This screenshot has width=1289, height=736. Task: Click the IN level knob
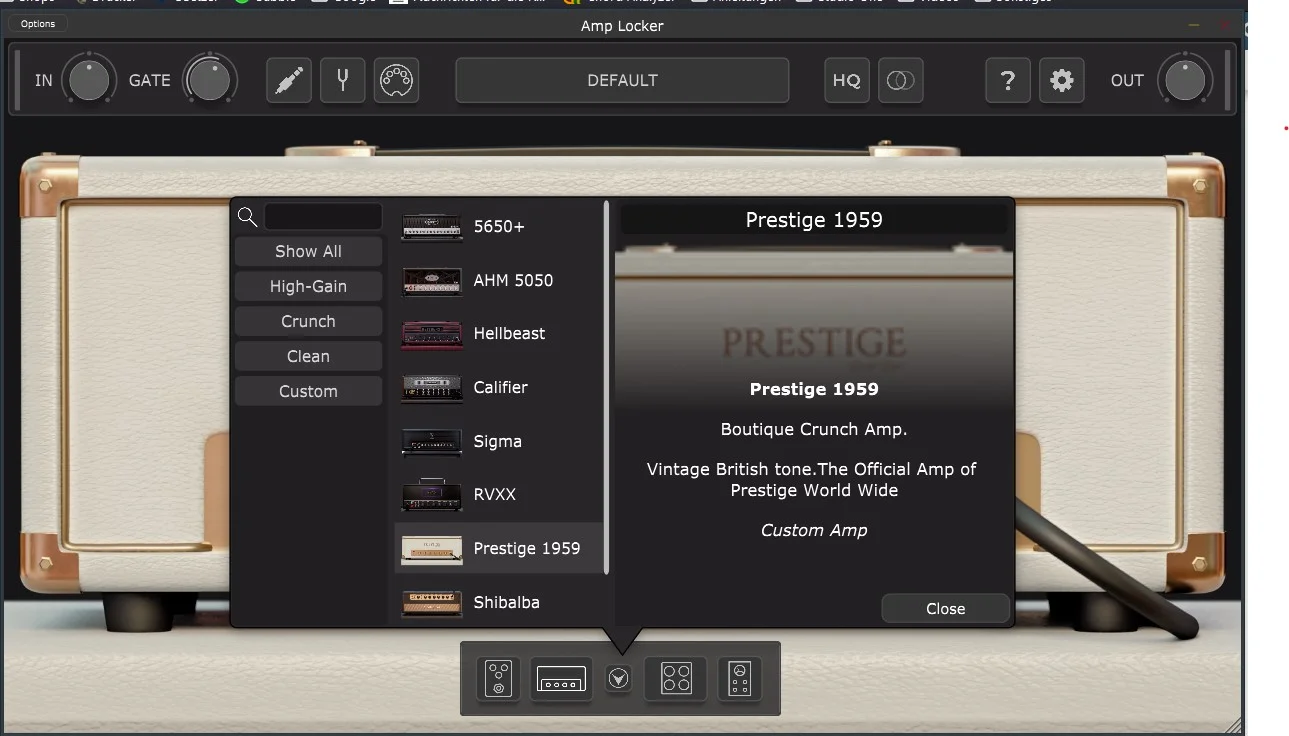tap(89, 80)
